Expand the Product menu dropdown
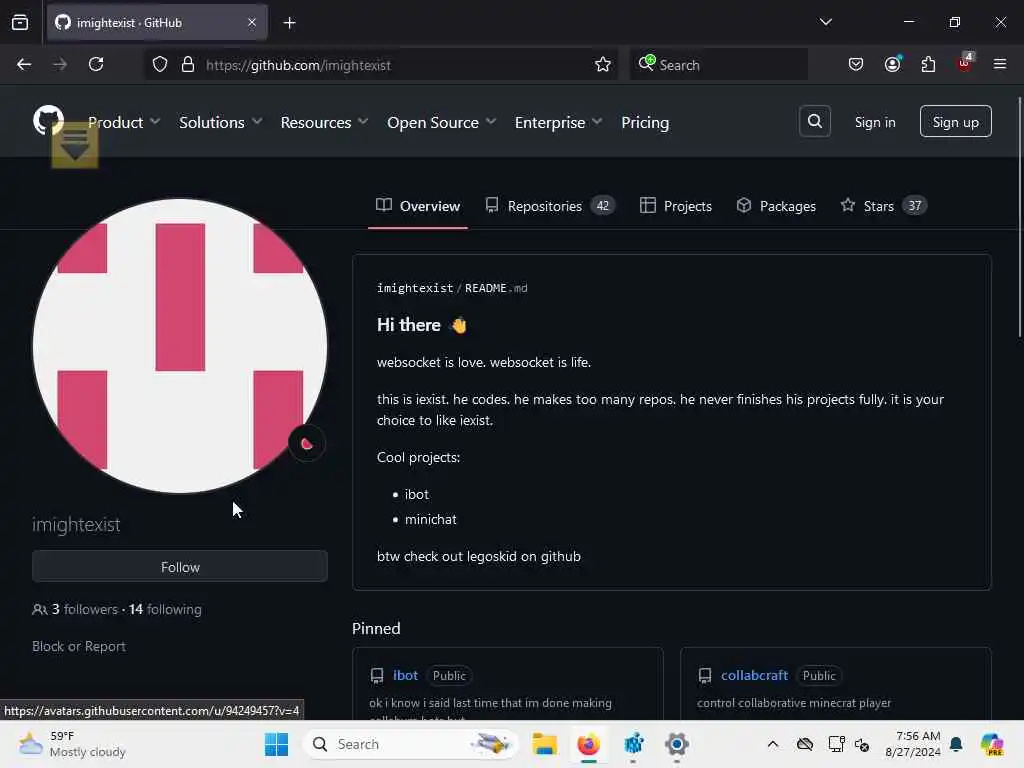Viewport: 1024px width, 768px height. tap(124, 122)
